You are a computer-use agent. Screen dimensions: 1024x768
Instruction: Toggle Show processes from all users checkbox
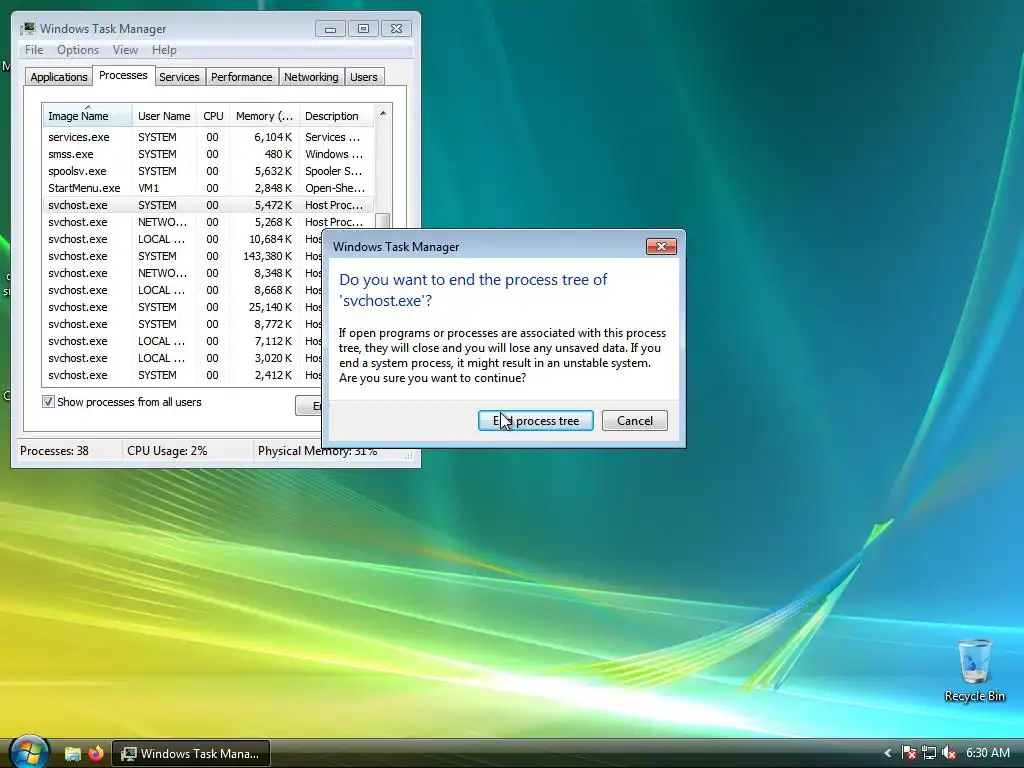coord(48,402)
